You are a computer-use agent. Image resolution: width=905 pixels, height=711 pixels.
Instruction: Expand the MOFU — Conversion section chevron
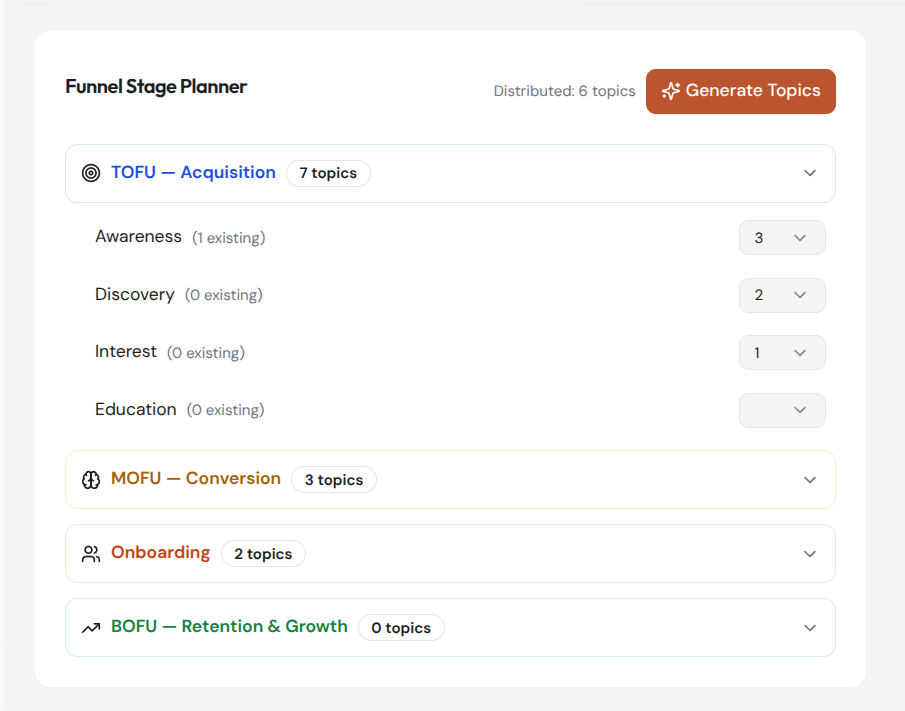click(x=810, y=479)
